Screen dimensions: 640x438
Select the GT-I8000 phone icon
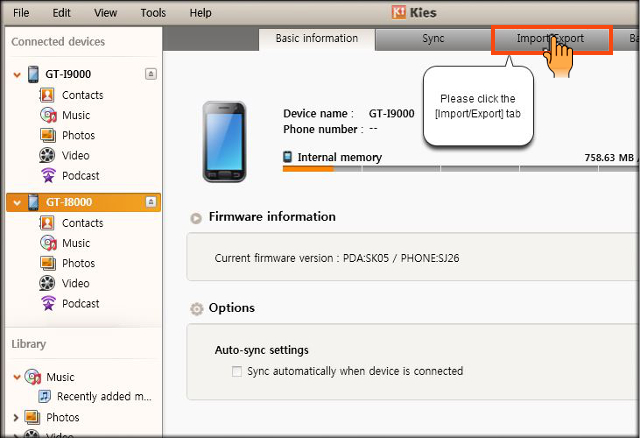click(33, 202)
